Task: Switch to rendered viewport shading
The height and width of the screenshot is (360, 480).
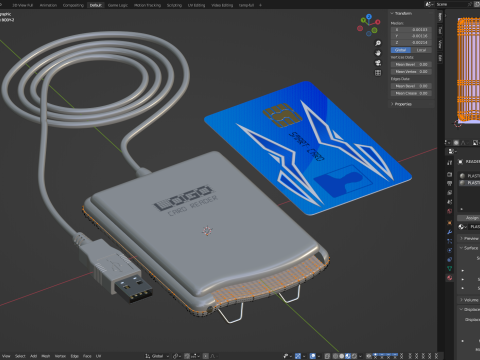Action: (x=354, y=356)
